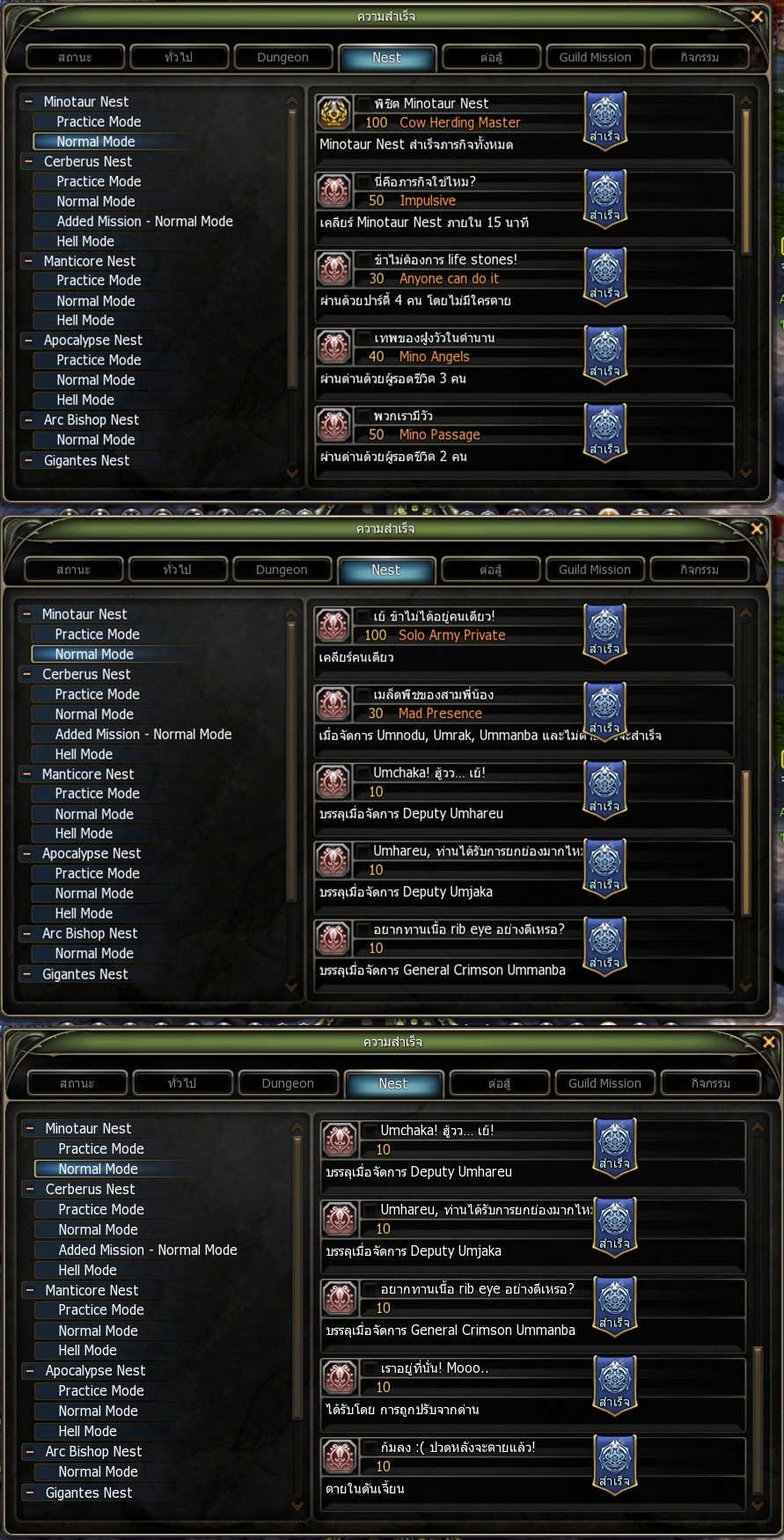Click the blue badge next to Anyone can do it
The image size is (784, 1540).
[x=605, y=276]
